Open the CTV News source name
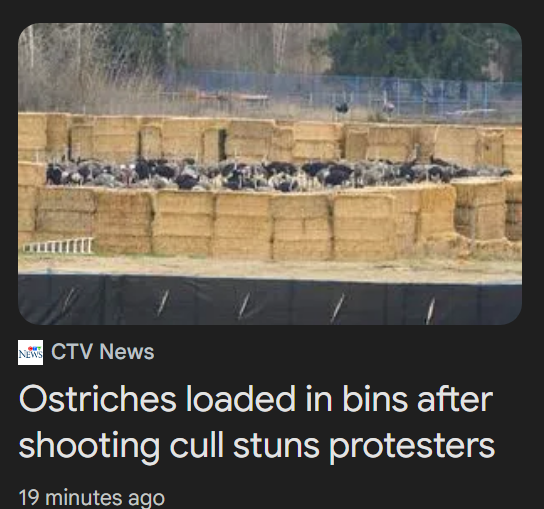544x509 pixels. [x=103, y=352]
